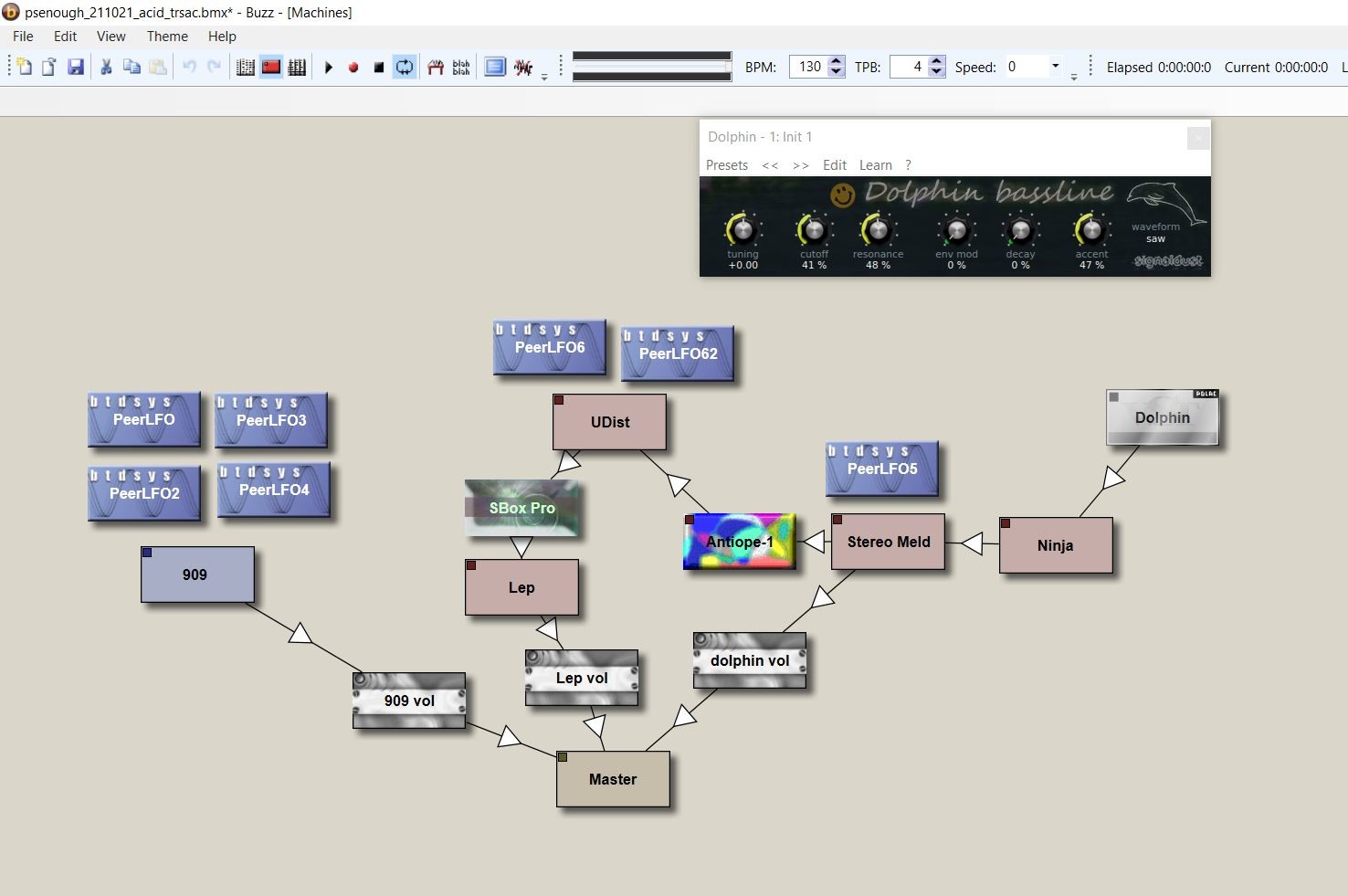Open Presets in Dolphin window
Viewport: 1348px width, 896px height.
pos(726,165)
